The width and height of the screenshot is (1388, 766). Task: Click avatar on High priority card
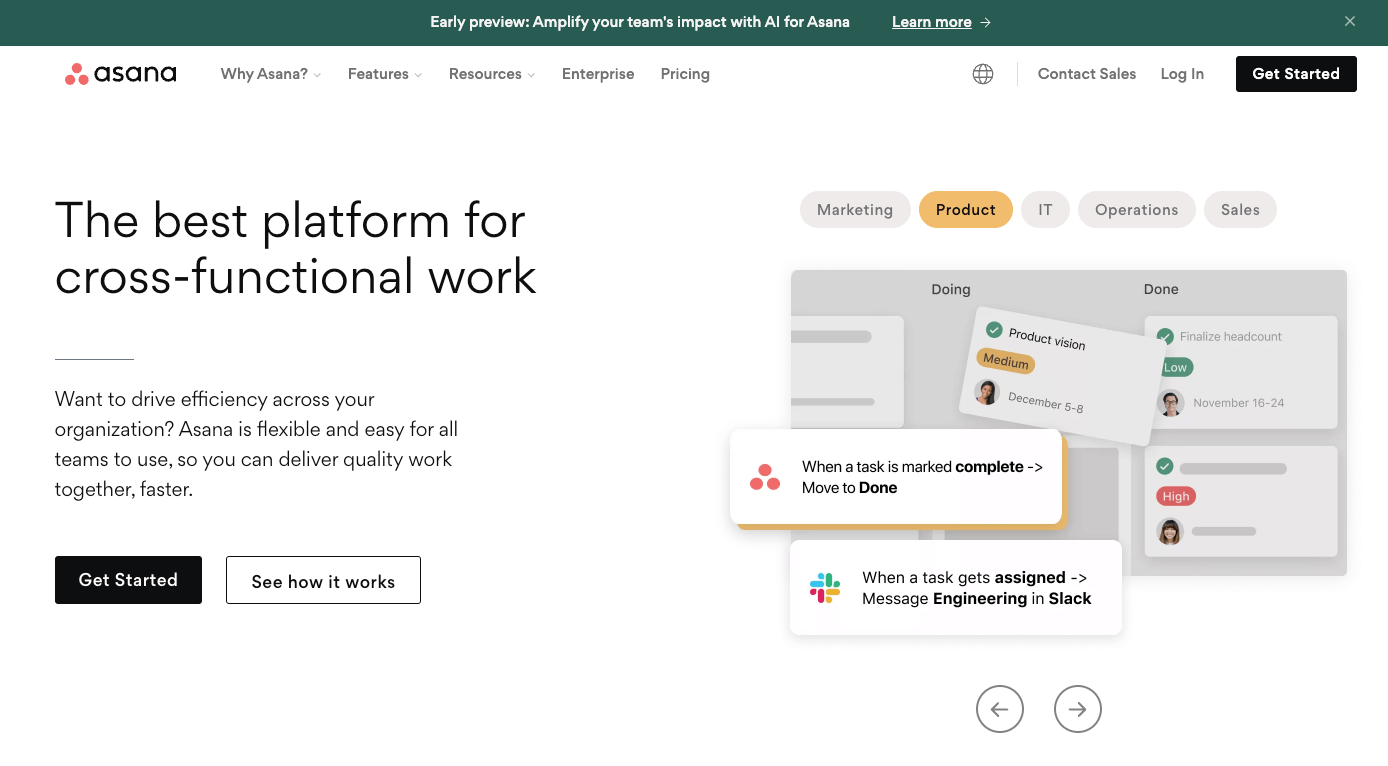coord(1171,531)
